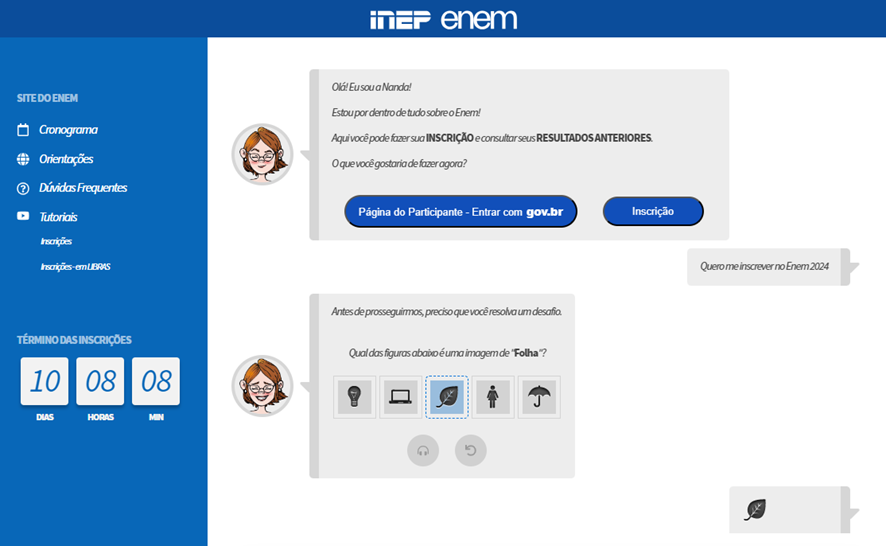Click the 'O que você gostaria de fazer agora?' text

(x=399, y=164)
